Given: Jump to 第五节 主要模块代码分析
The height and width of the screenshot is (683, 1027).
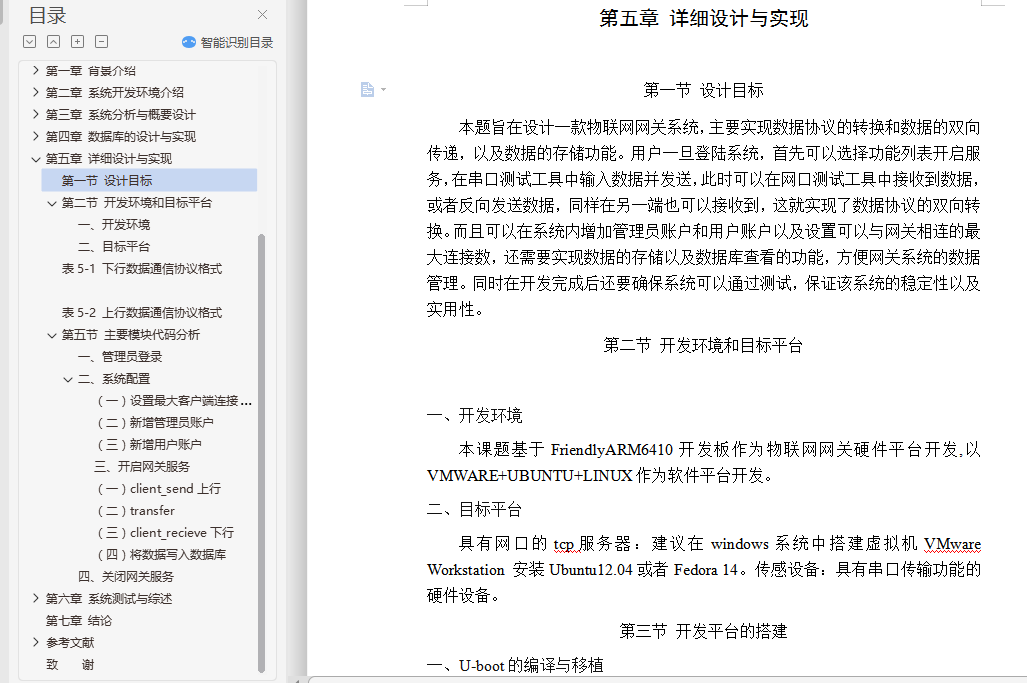Looking at the screenshot, I should (x=131, y=335).
